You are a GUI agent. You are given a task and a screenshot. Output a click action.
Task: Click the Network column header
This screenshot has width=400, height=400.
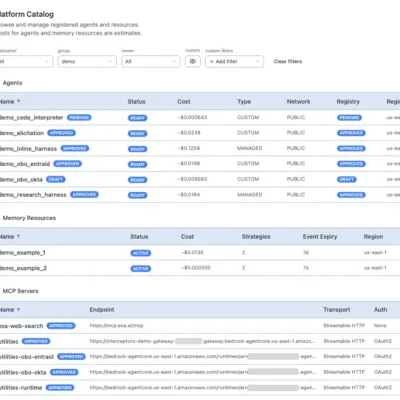point(298,101)
